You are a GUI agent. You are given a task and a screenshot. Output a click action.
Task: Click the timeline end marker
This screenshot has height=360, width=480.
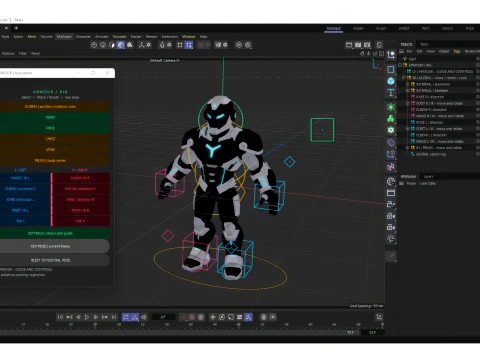382,324
